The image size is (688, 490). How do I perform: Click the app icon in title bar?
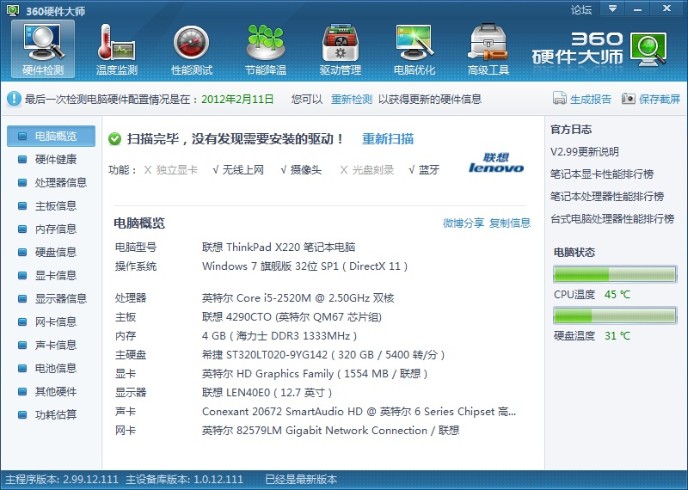point(13,10)
